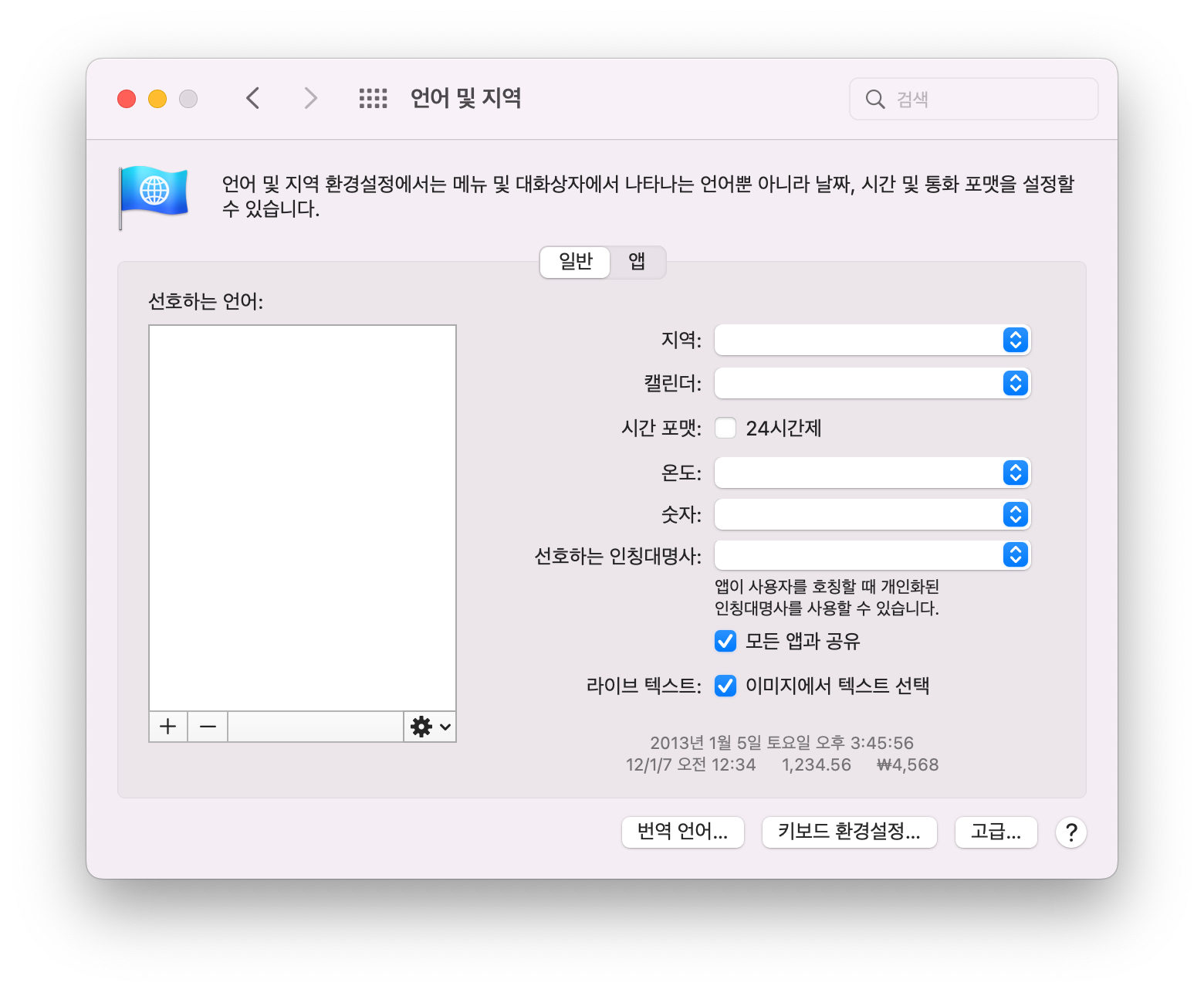
Task: Uncheck 이미지에서 텍스트 선택
Action: coord(725,686)
